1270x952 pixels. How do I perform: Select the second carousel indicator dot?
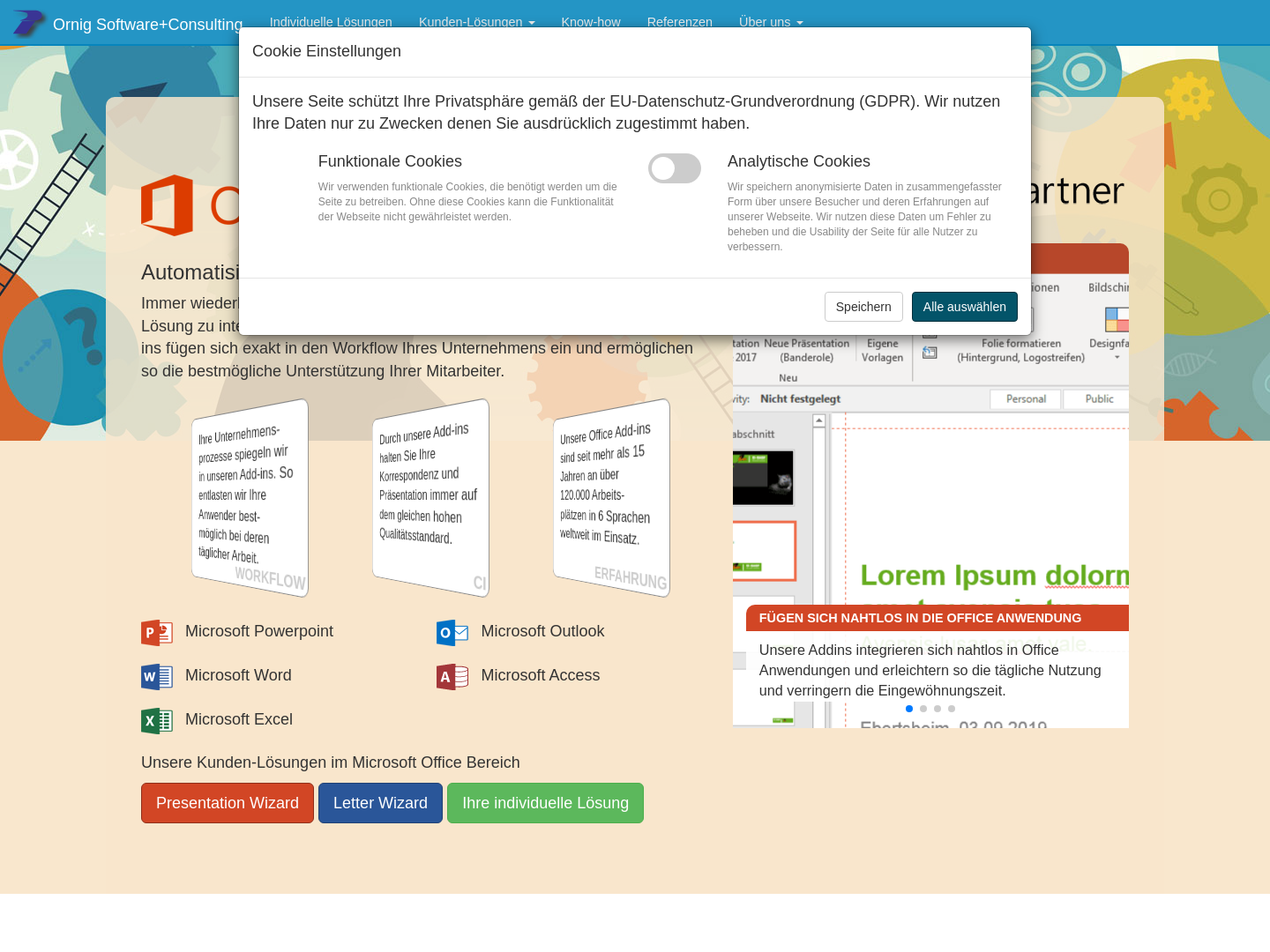pyautogui.click(x=923, y=709)
